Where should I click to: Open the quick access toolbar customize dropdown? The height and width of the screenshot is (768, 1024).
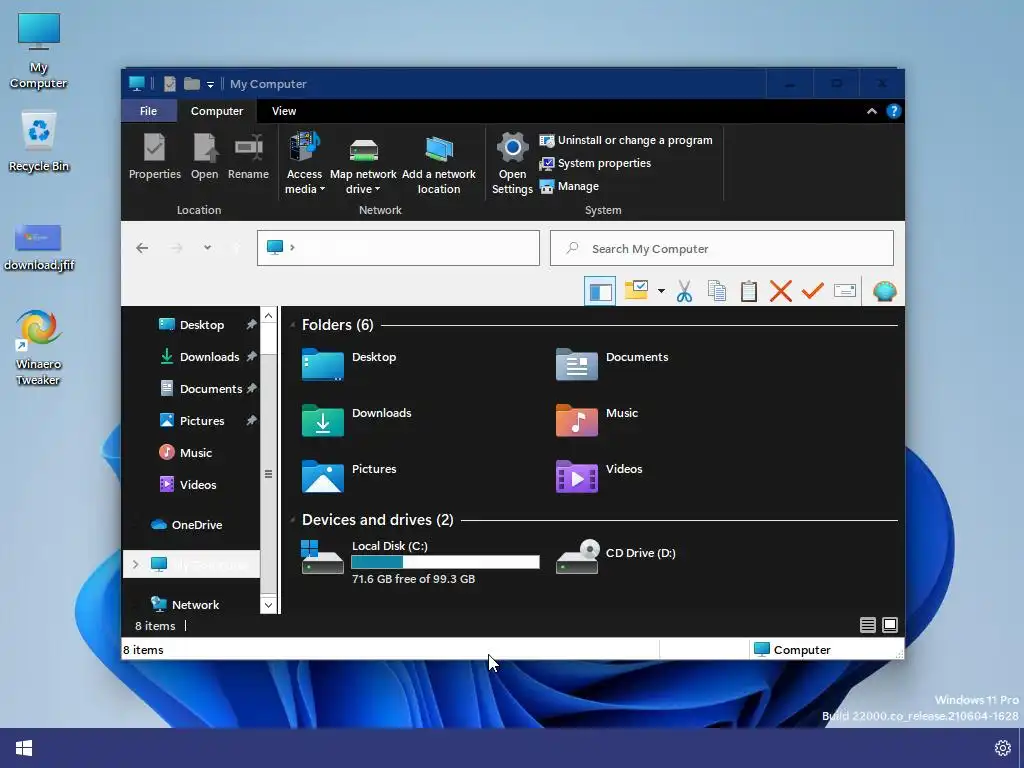(x=210, y=84)
